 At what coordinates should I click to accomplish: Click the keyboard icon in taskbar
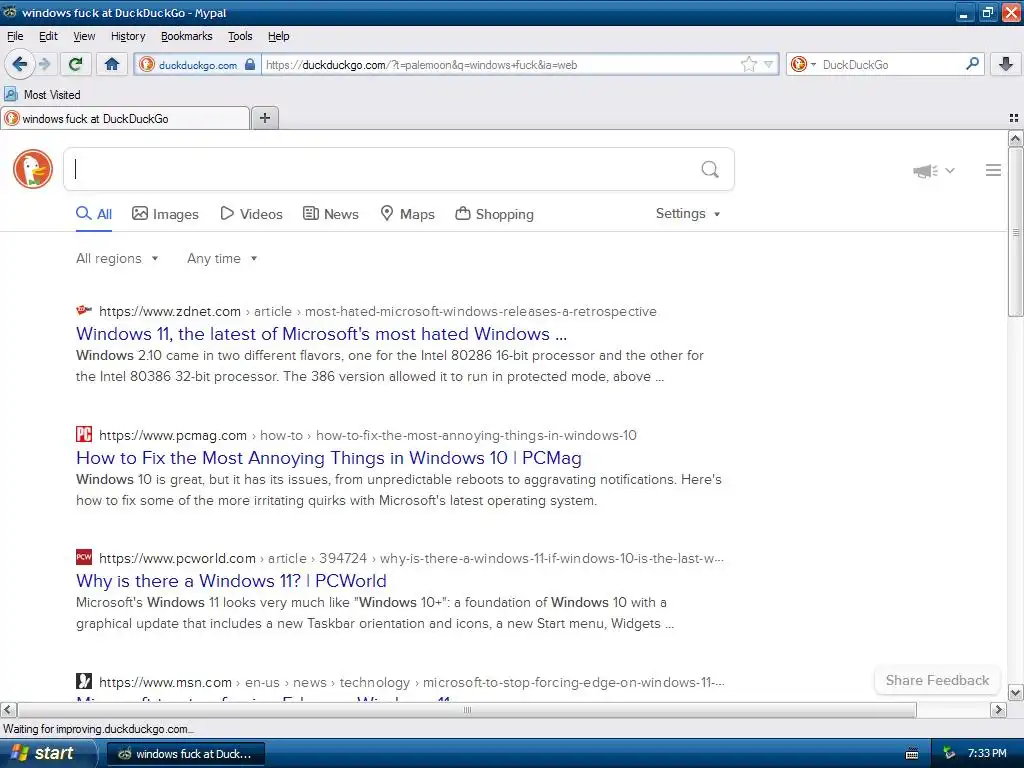point(912,754)
